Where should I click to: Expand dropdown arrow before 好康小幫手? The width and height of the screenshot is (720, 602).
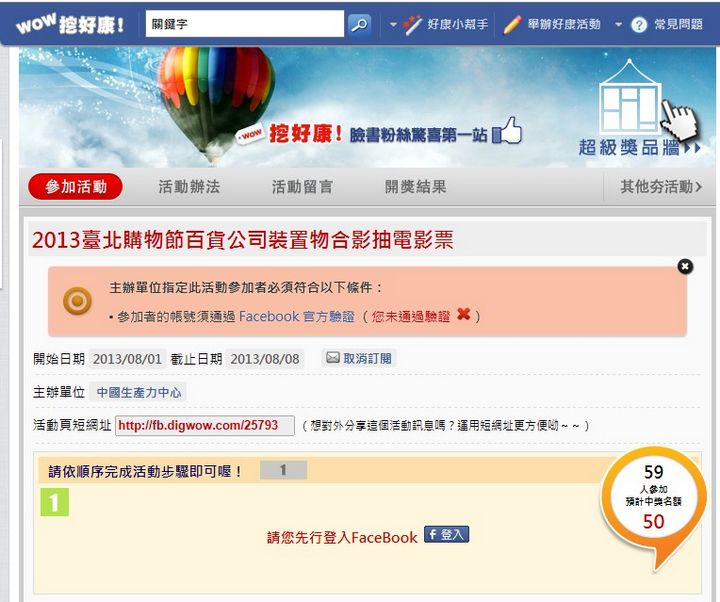393,24
